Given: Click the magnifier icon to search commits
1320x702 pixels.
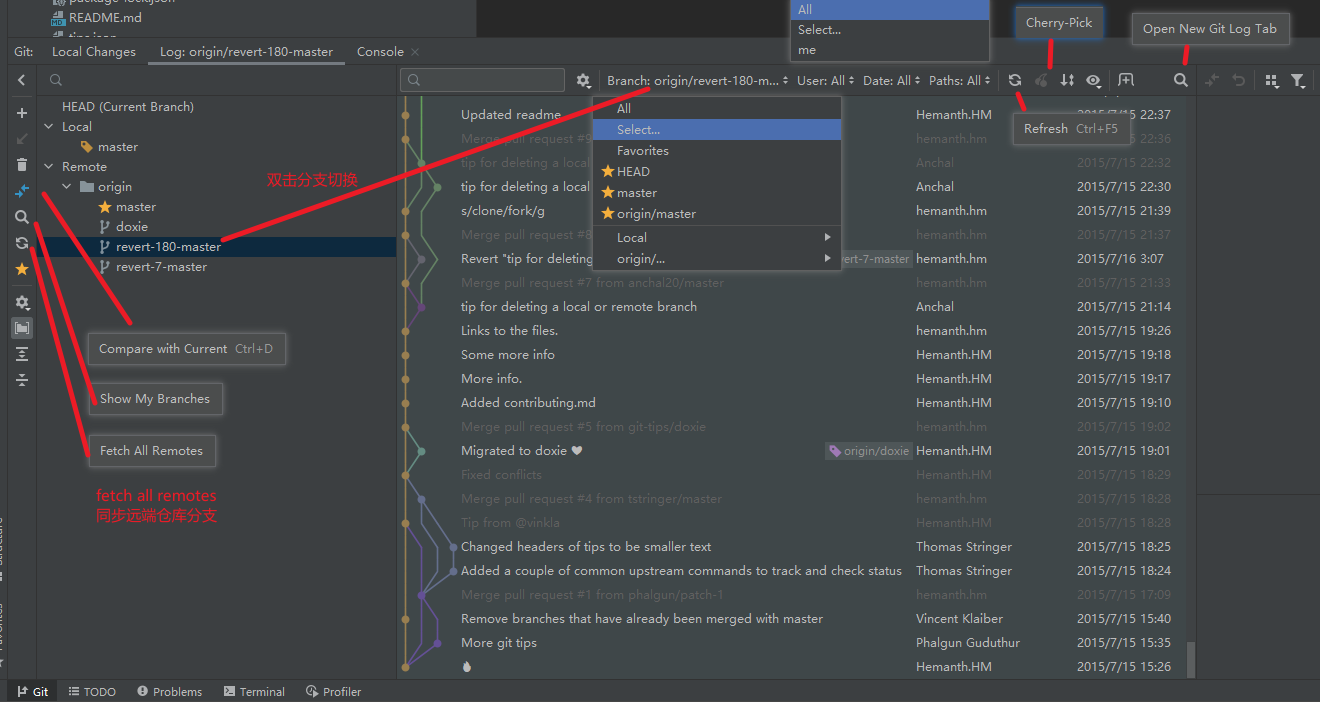Looking at the screenshot, I should point(1180,80).
